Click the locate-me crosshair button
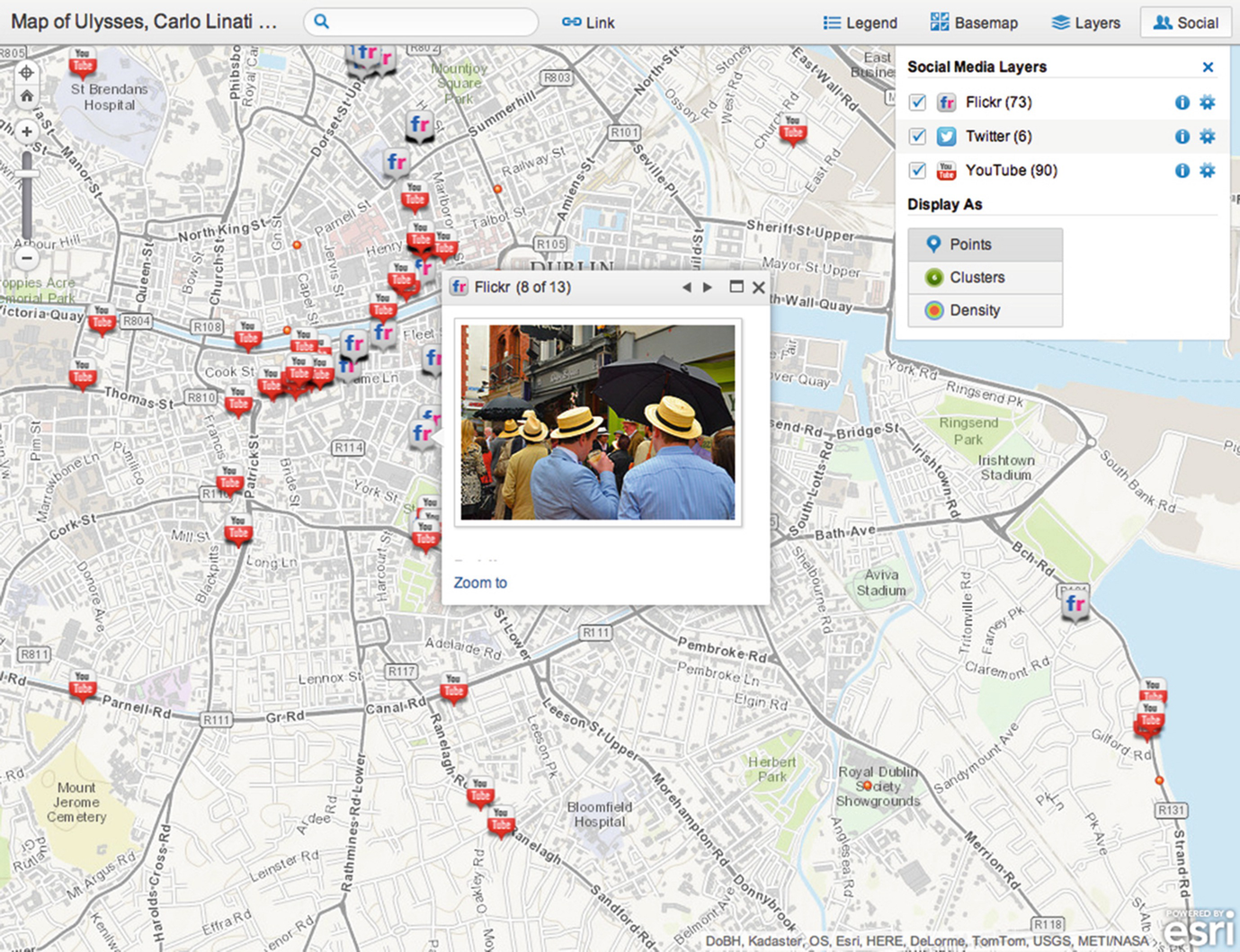 click(x=27, y=73)
